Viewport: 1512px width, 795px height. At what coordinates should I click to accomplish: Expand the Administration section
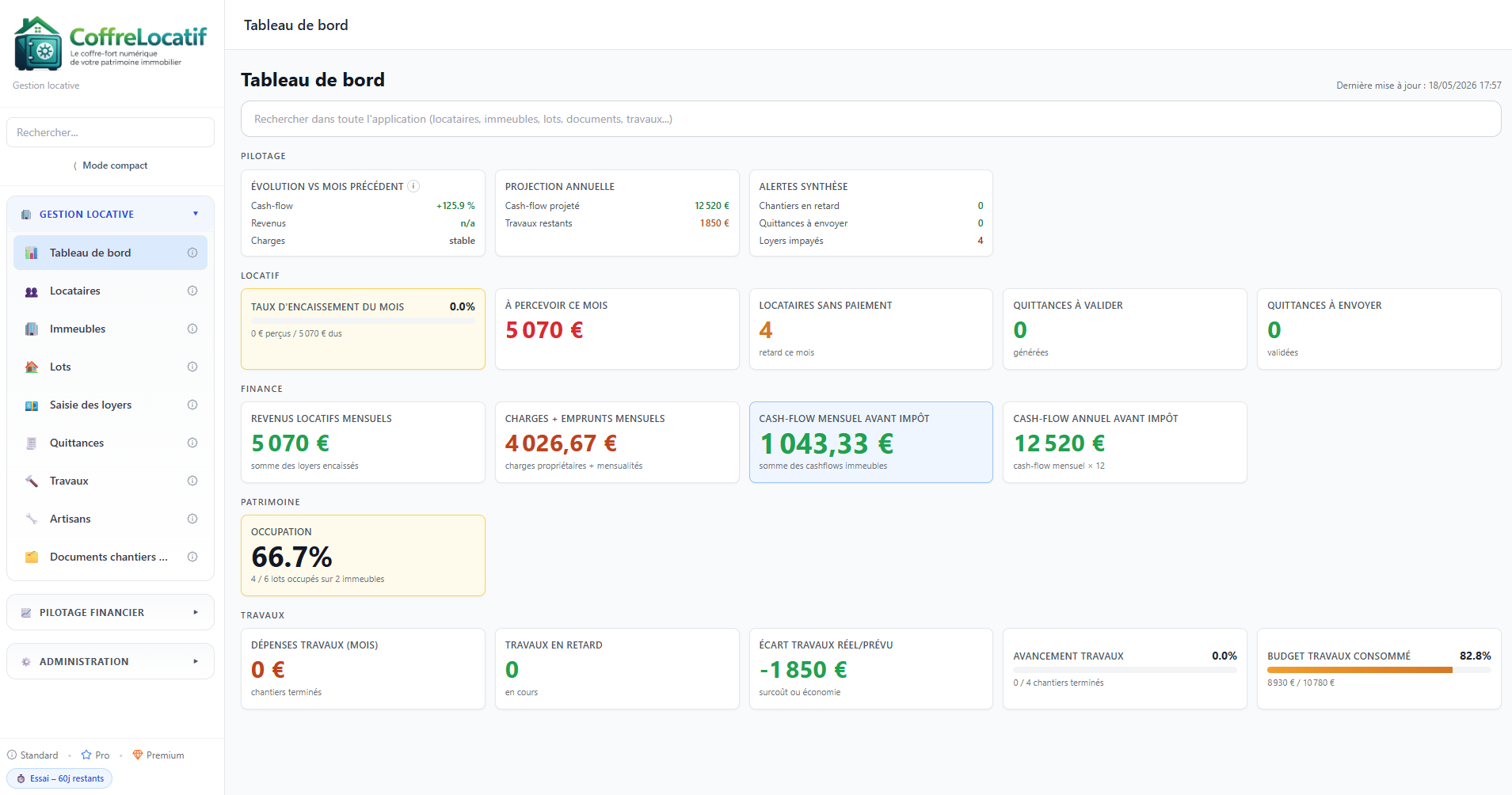tap(110, 661)
